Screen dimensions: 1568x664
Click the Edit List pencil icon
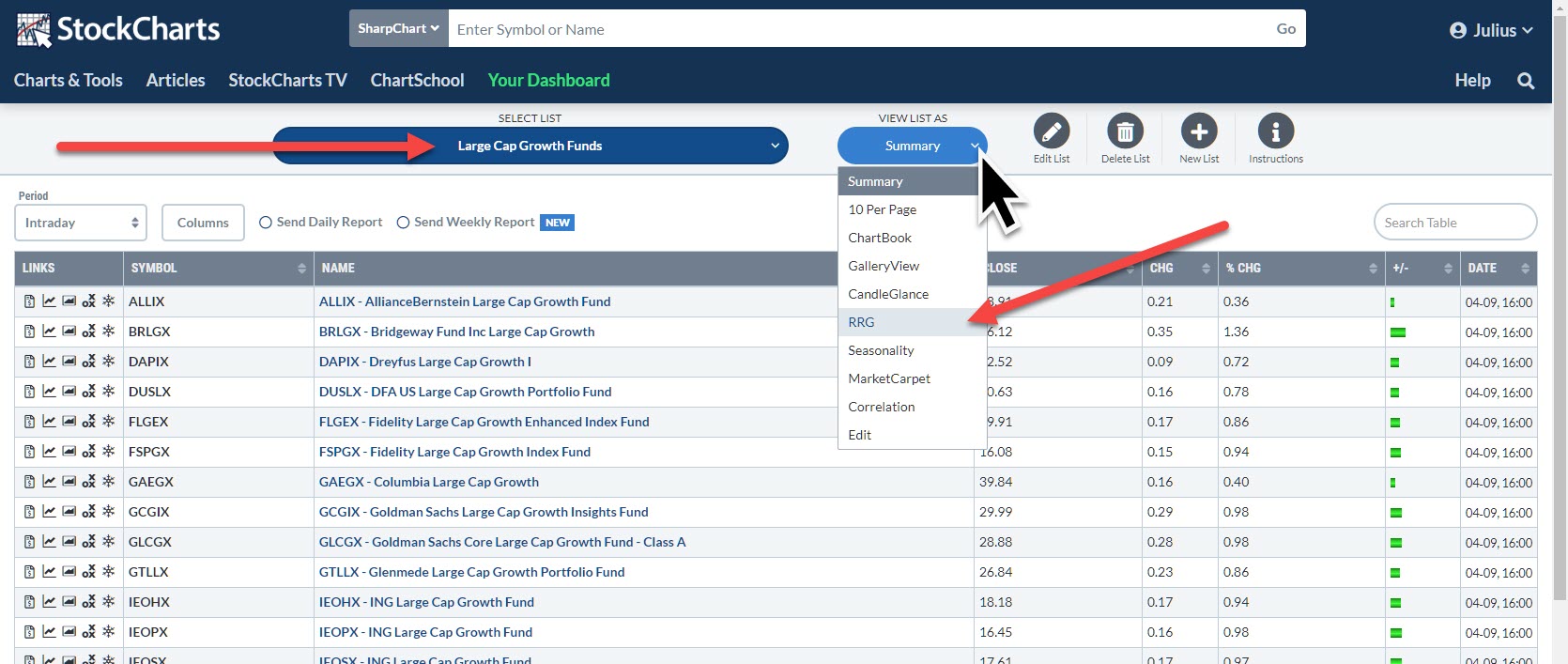click(1051, 132)
